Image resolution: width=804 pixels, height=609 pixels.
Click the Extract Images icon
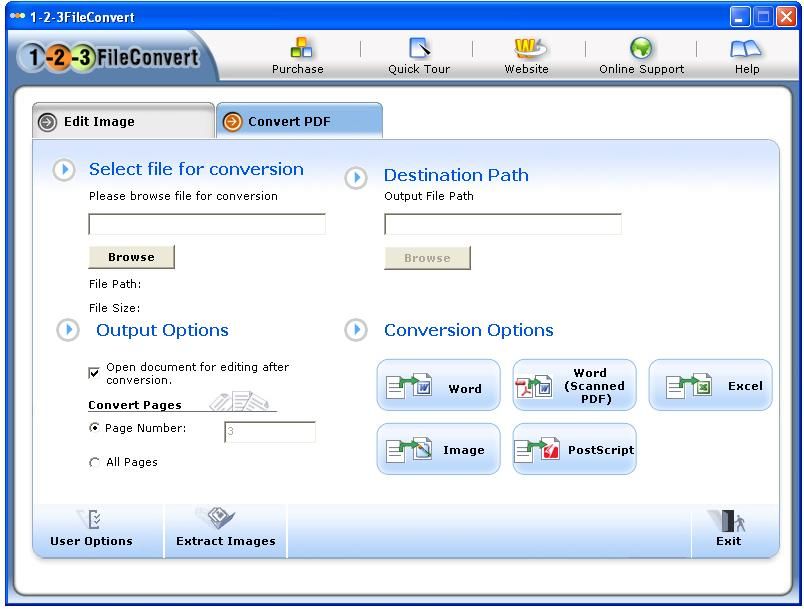pos(215,518)
